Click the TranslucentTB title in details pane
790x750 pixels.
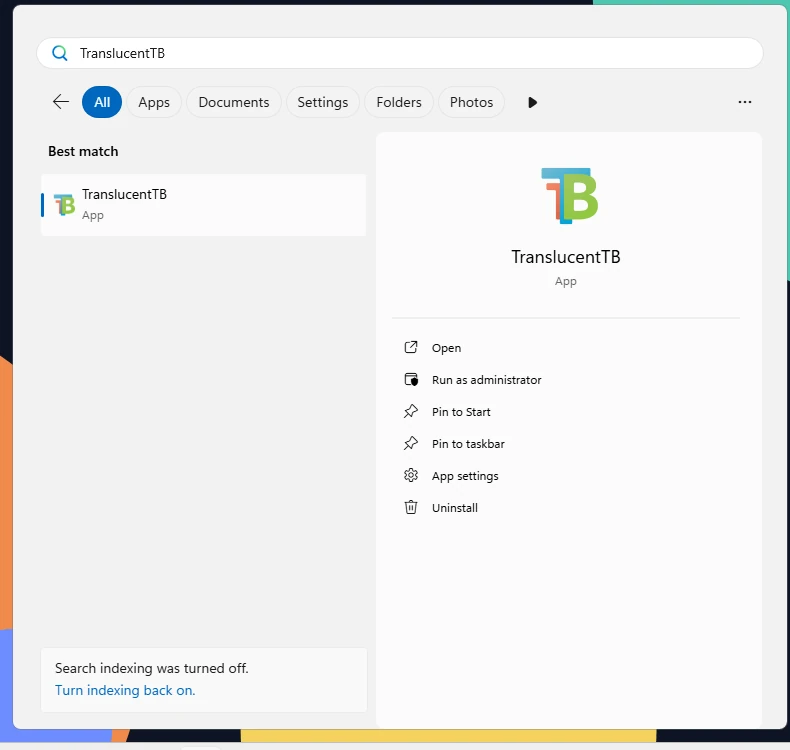pos(566,257)
